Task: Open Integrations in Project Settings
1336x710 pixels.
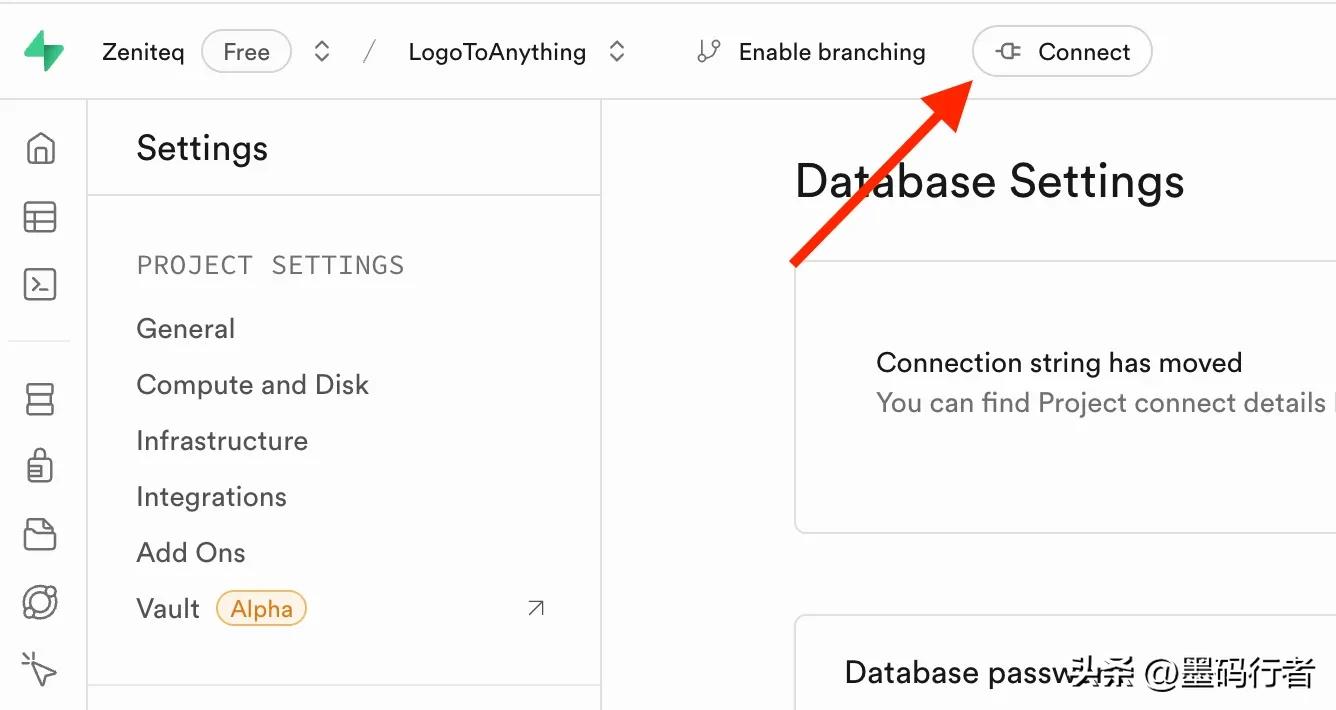Action: [x=211, y=497]
